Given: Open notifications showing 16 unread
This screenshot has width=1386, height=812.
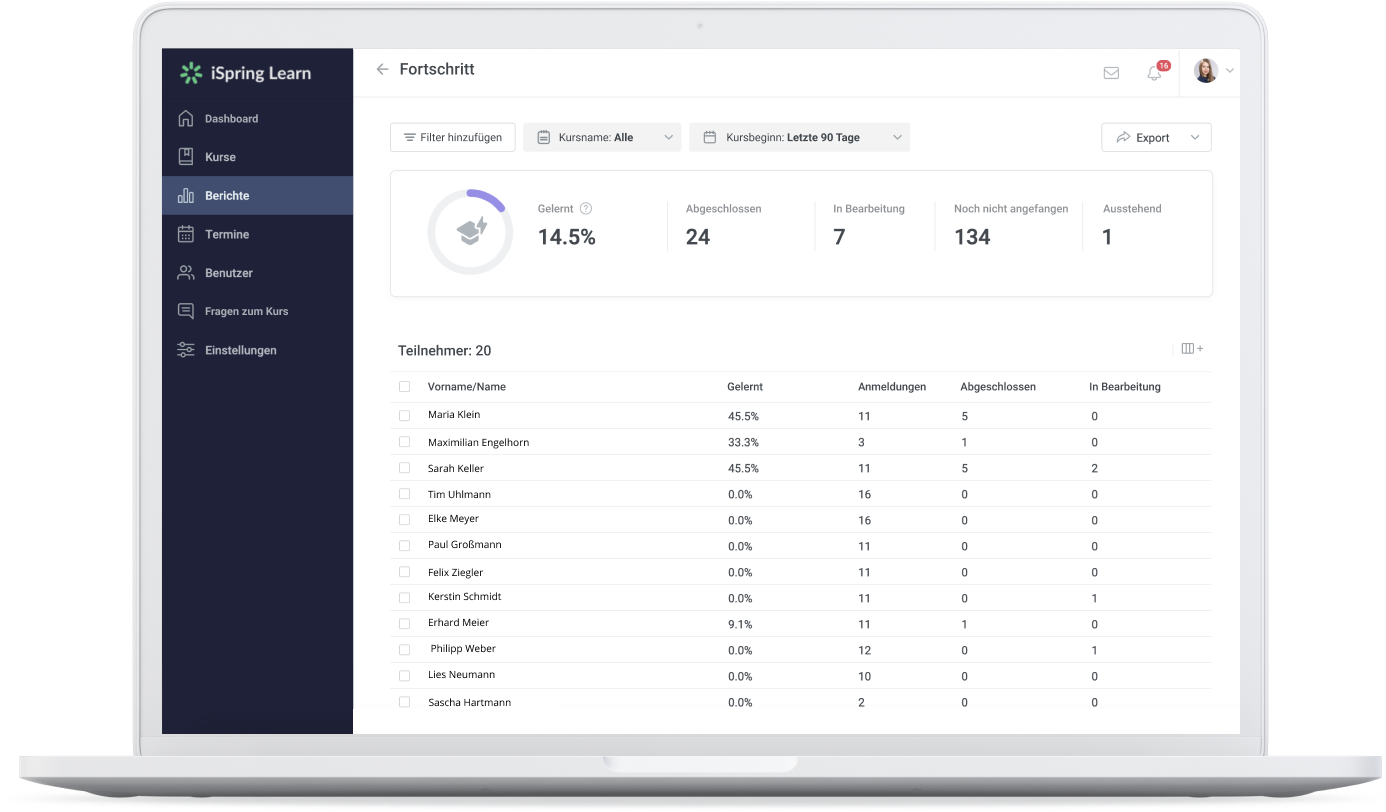Looking at the screenshot, I should click(x=1152, y=73).
